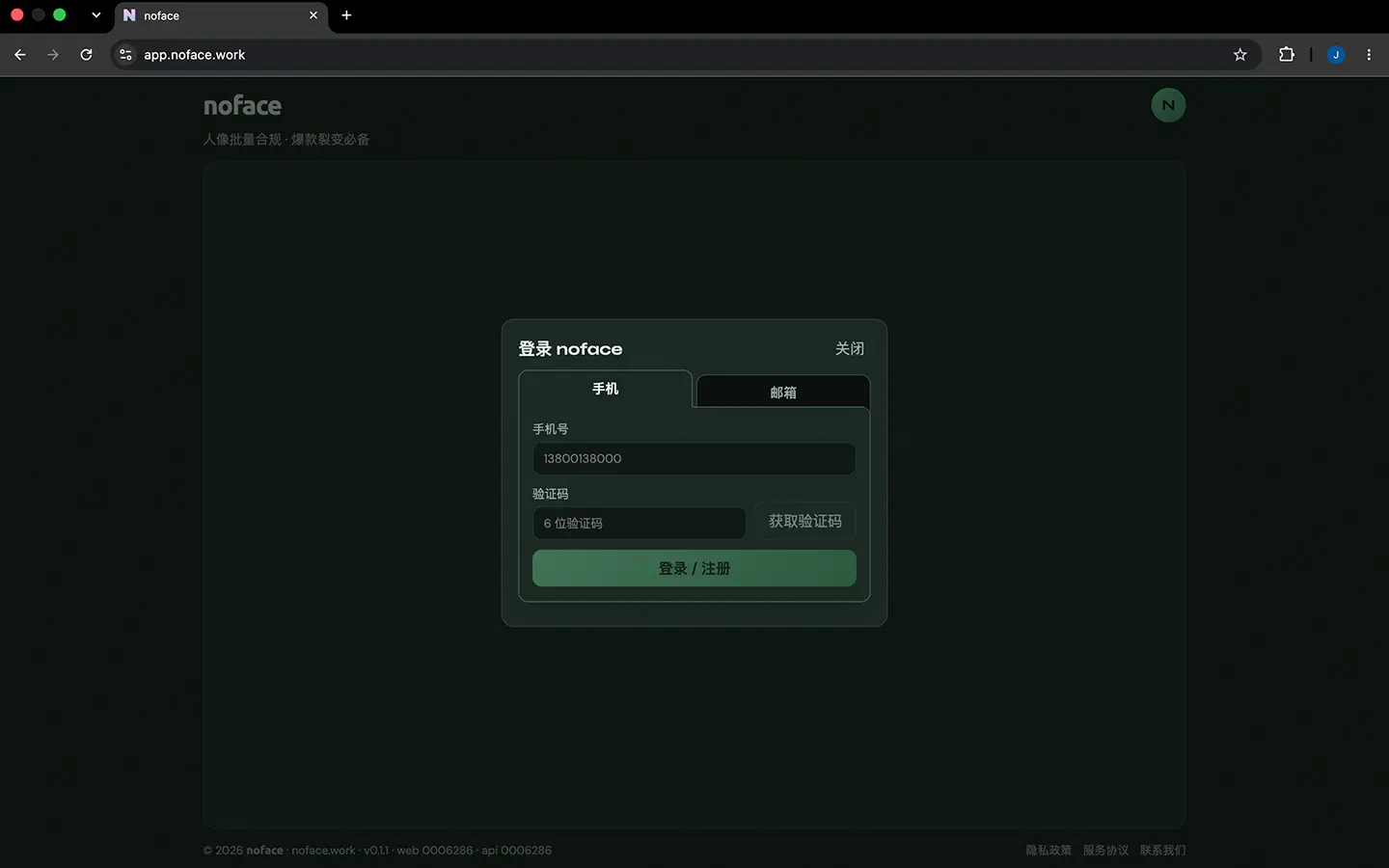
Task: Click the 验证码 field label
Action: pyautogui.click(x=551, y=494)
